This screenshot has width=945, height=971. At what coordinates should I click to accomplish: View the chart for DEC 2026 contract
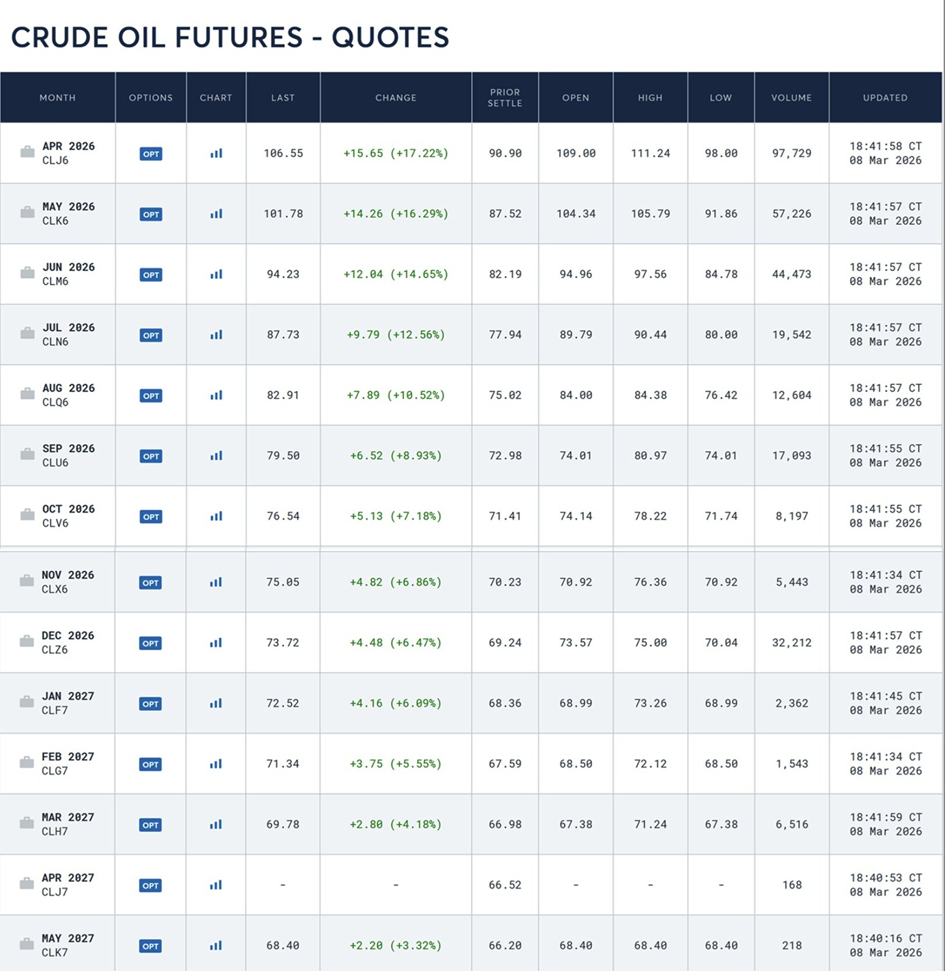[x=216, y=643]
